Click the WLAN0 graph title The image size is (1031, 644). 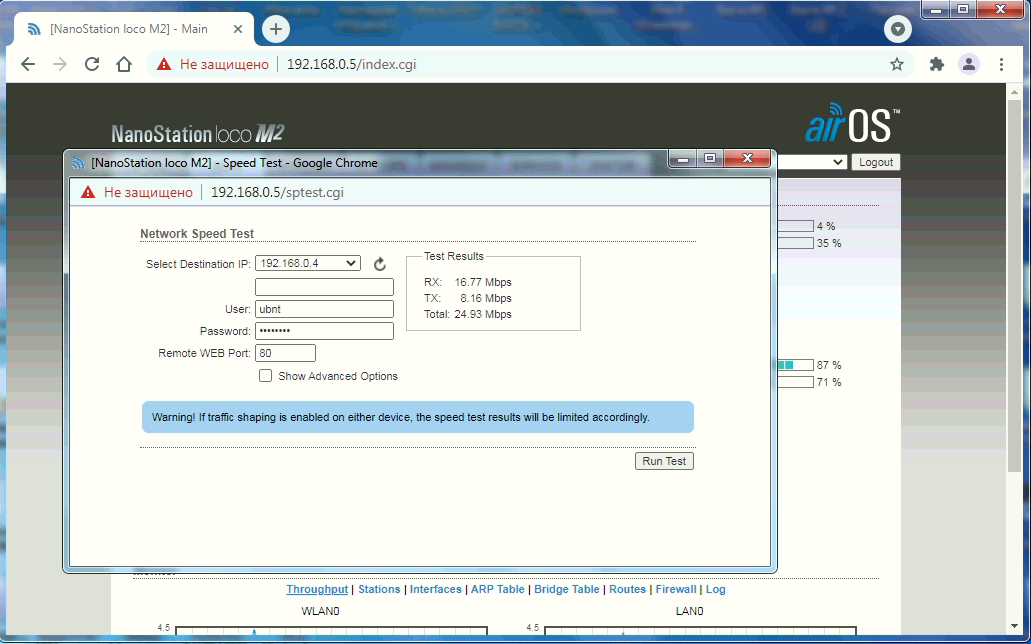point(320,611)
